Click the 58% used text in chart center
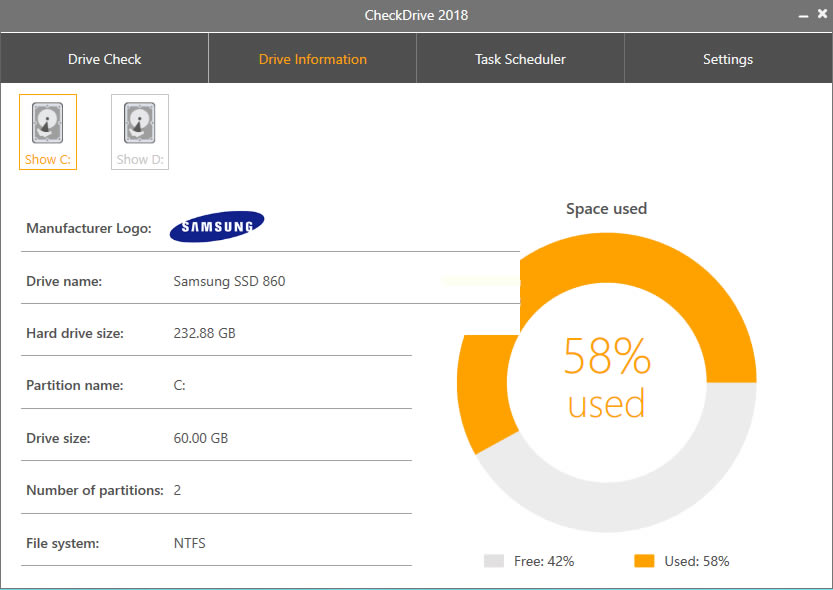833x590 pixels. 606,378
